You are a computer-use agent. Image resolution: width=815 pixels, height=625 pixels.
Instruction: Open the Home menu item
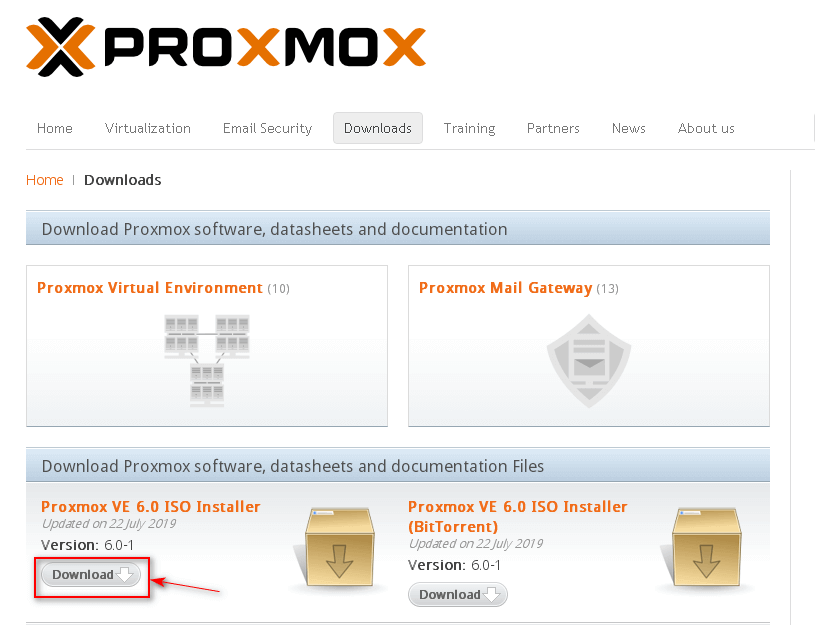point(55,128)
